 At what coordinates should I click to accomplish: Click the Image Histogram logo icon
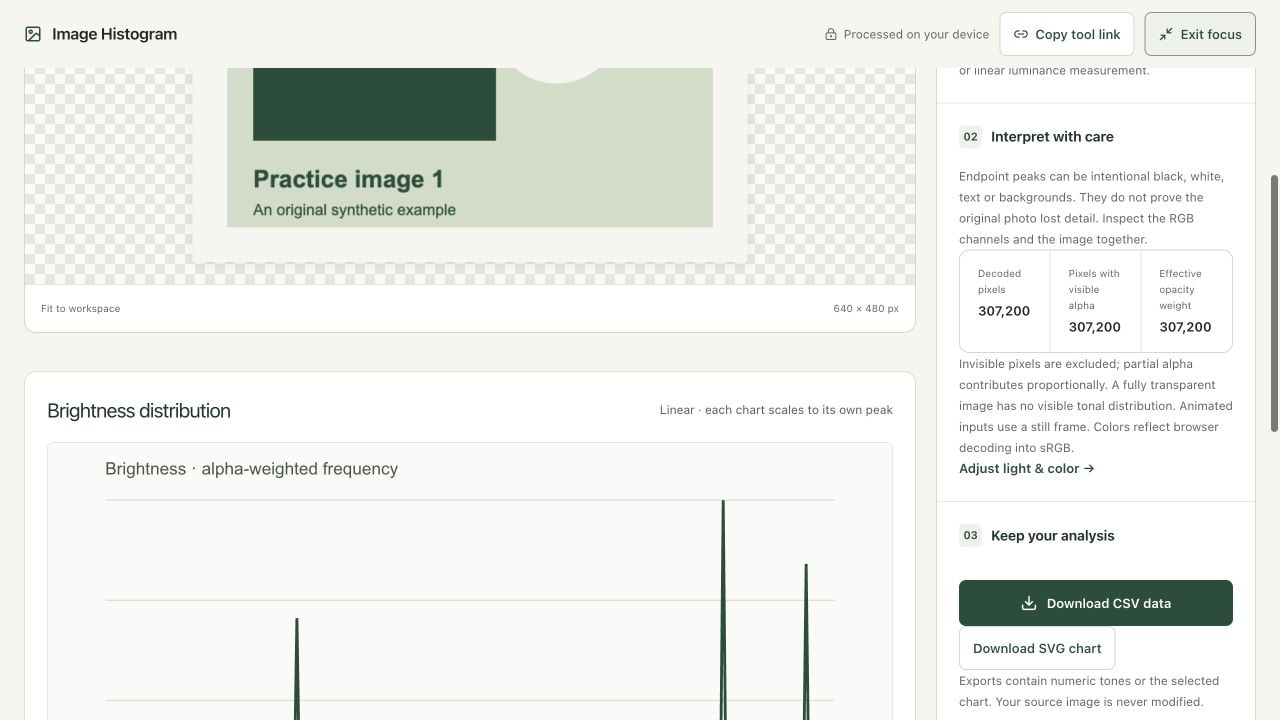(x=33, y=34)
